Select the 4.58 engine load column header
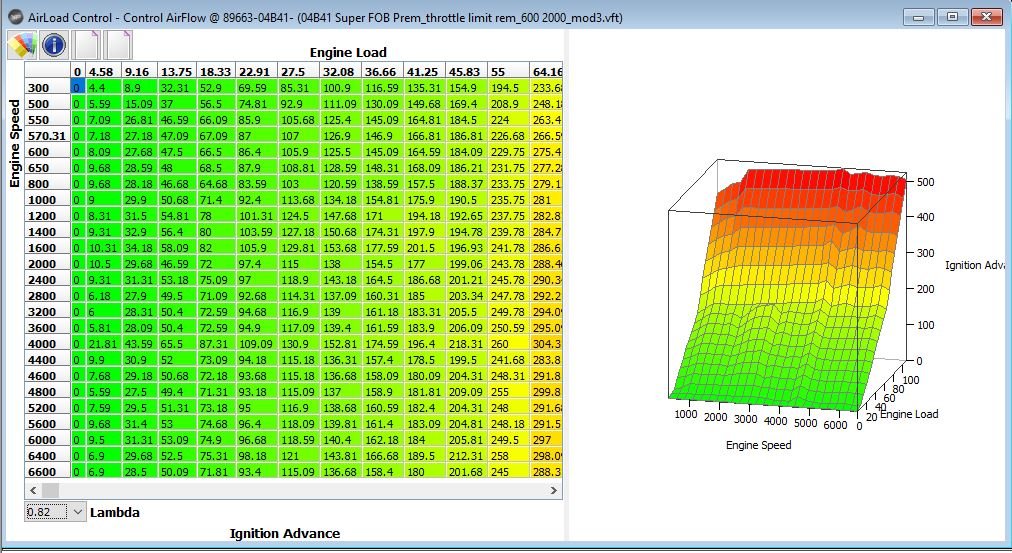 103,71
